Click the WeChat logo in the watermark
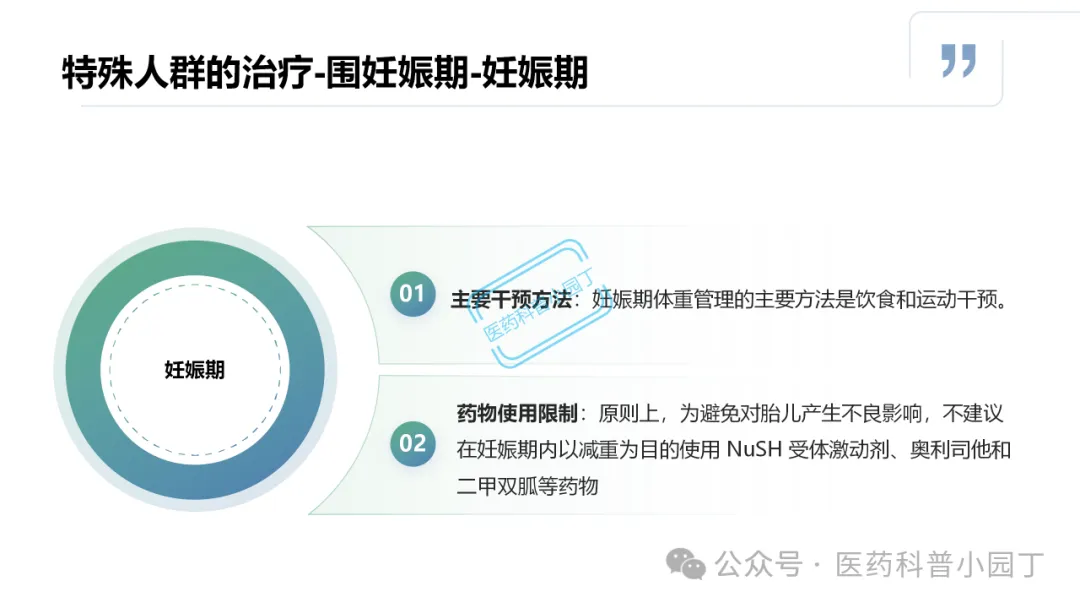This screenshot has width=1080, height=608. [x=685, y=564]
